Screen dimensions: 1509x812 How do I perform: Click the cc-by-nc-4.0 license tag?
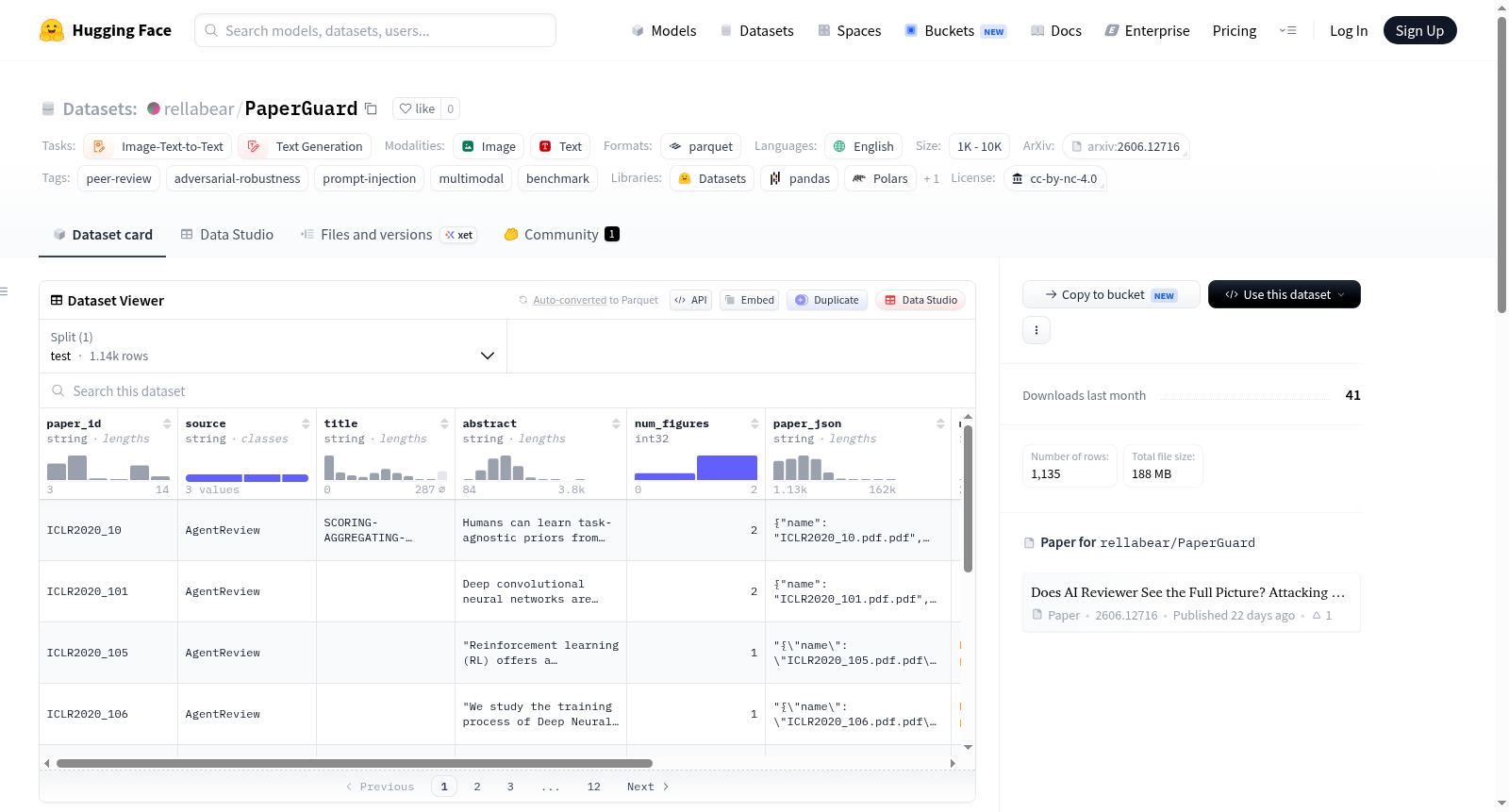tap(1055, 179)
